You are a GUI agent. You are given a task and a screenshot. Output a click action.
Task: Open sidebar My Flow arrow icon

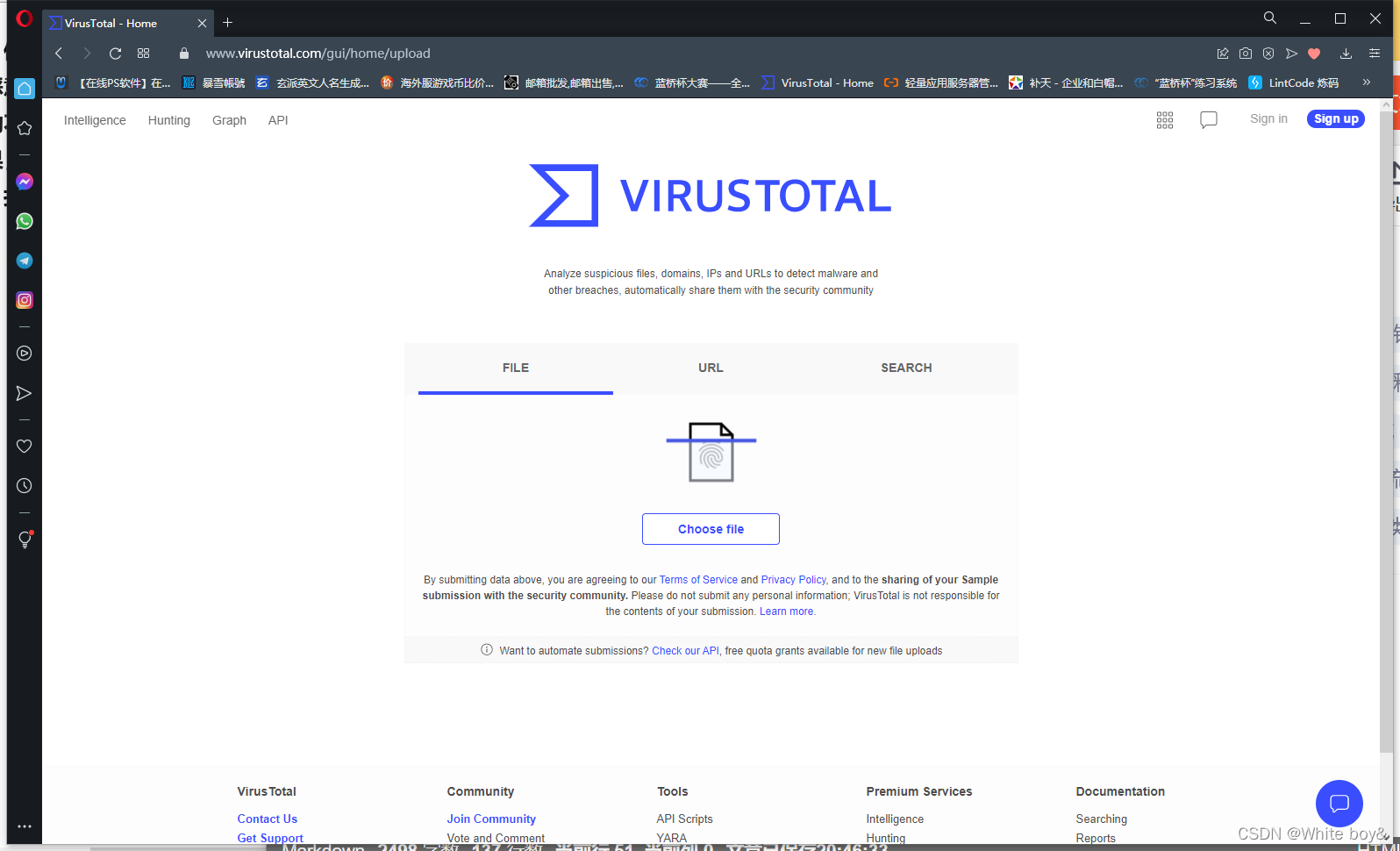click(25, 393)
